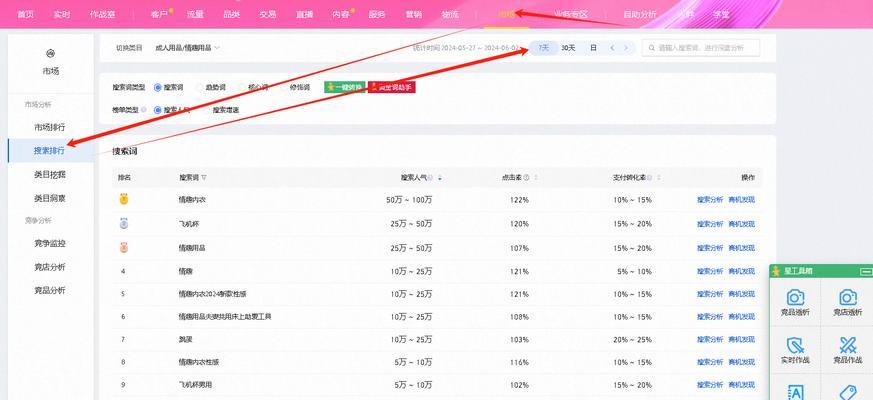Click 搜索分析 link in the 飞机杯男用 row
Viewport: 873px width, 400px height.
point(710,385)
